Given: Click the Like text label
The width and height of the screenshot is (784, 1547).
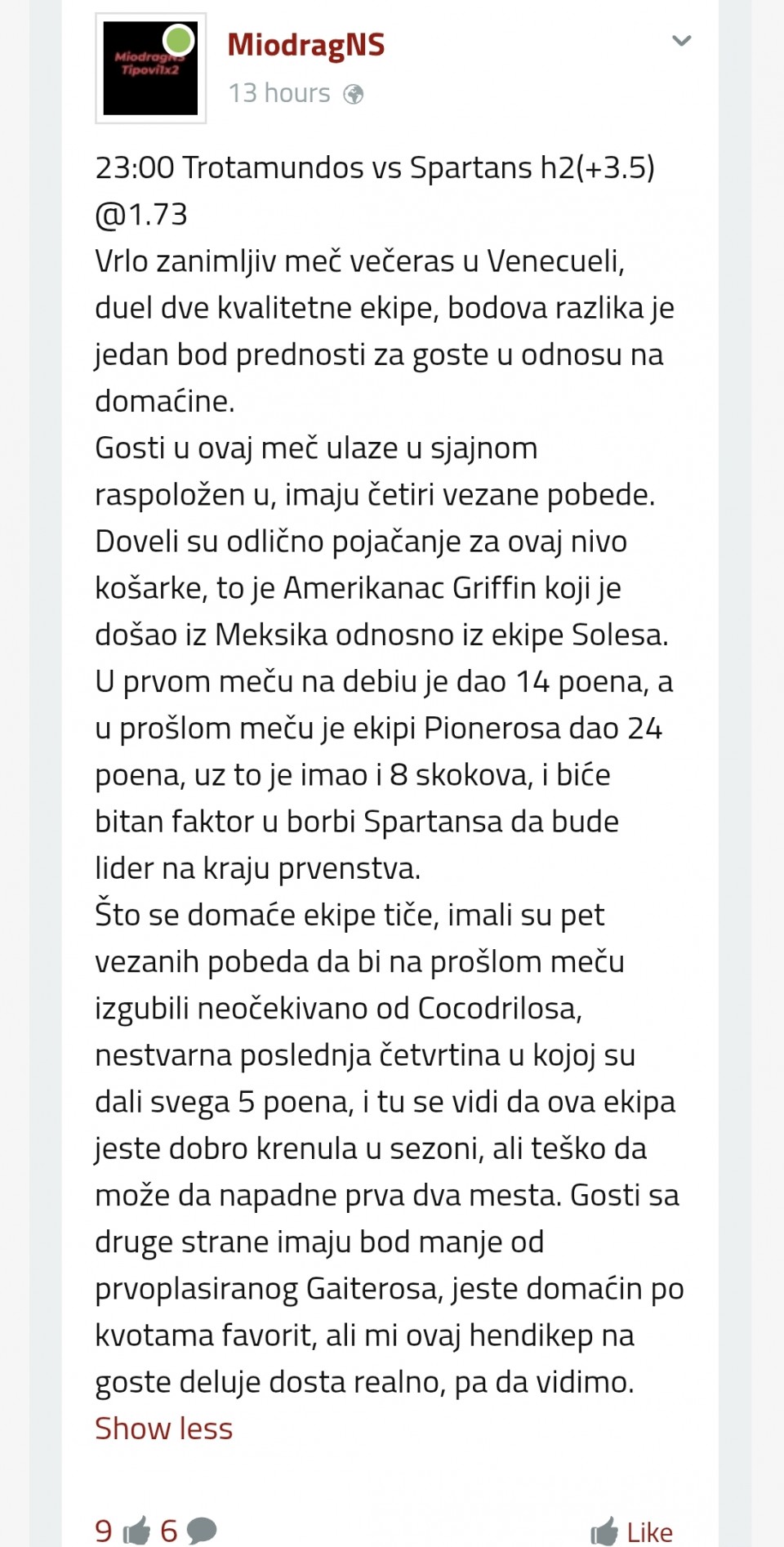Looking at the screenshot, I should [649, 1532].
